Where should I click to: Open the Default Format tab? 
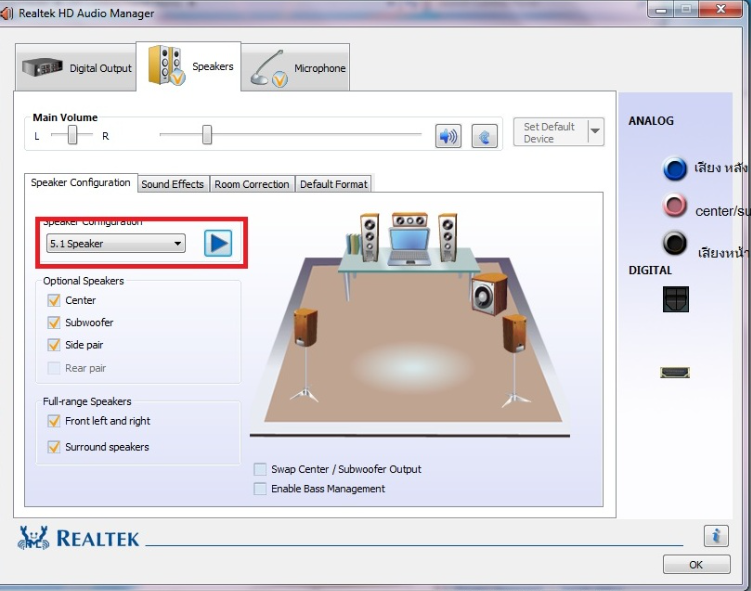[x=333, y=184]
